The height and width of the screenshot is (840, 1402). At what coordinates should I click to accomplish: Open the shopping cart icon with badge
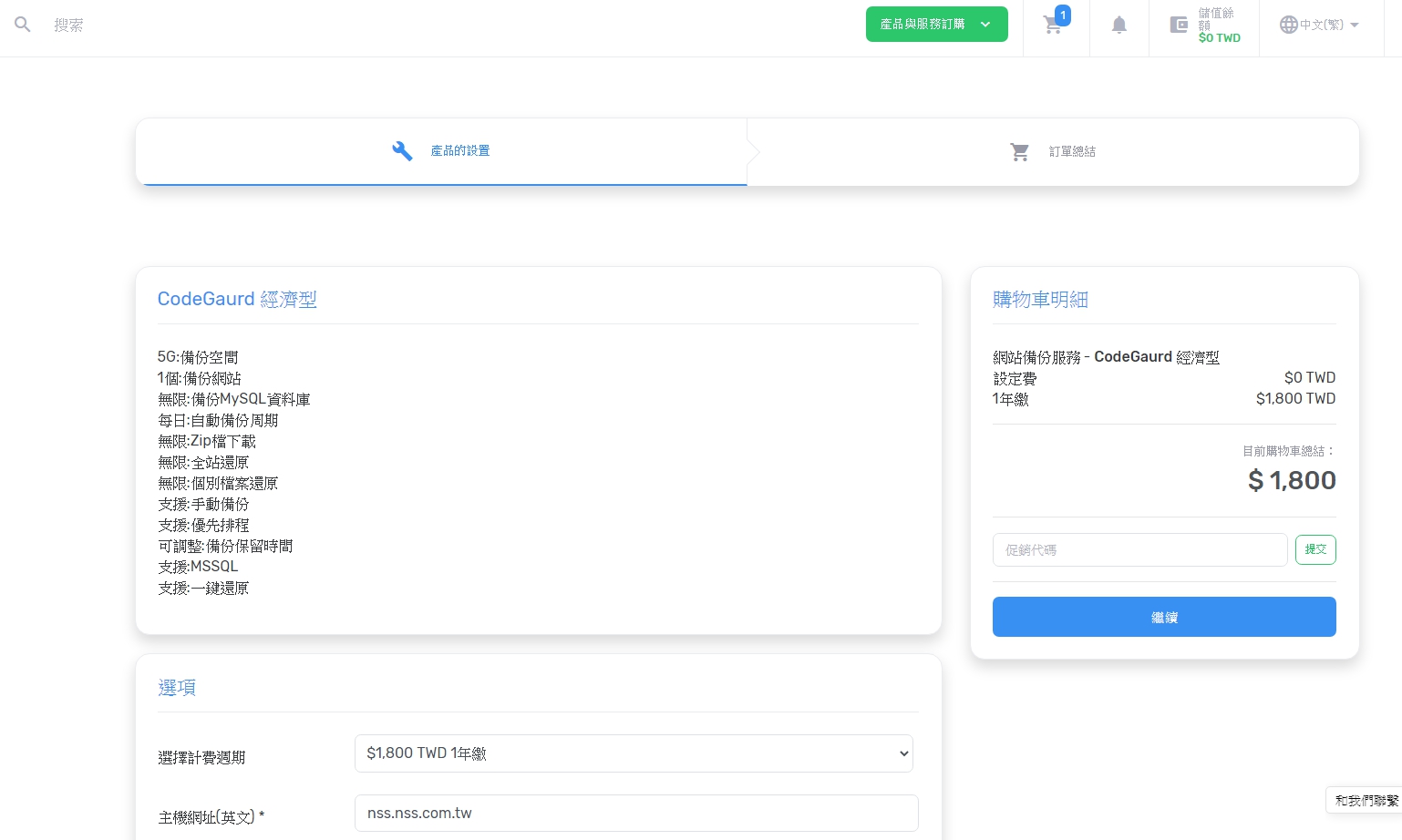(1055, 24)
